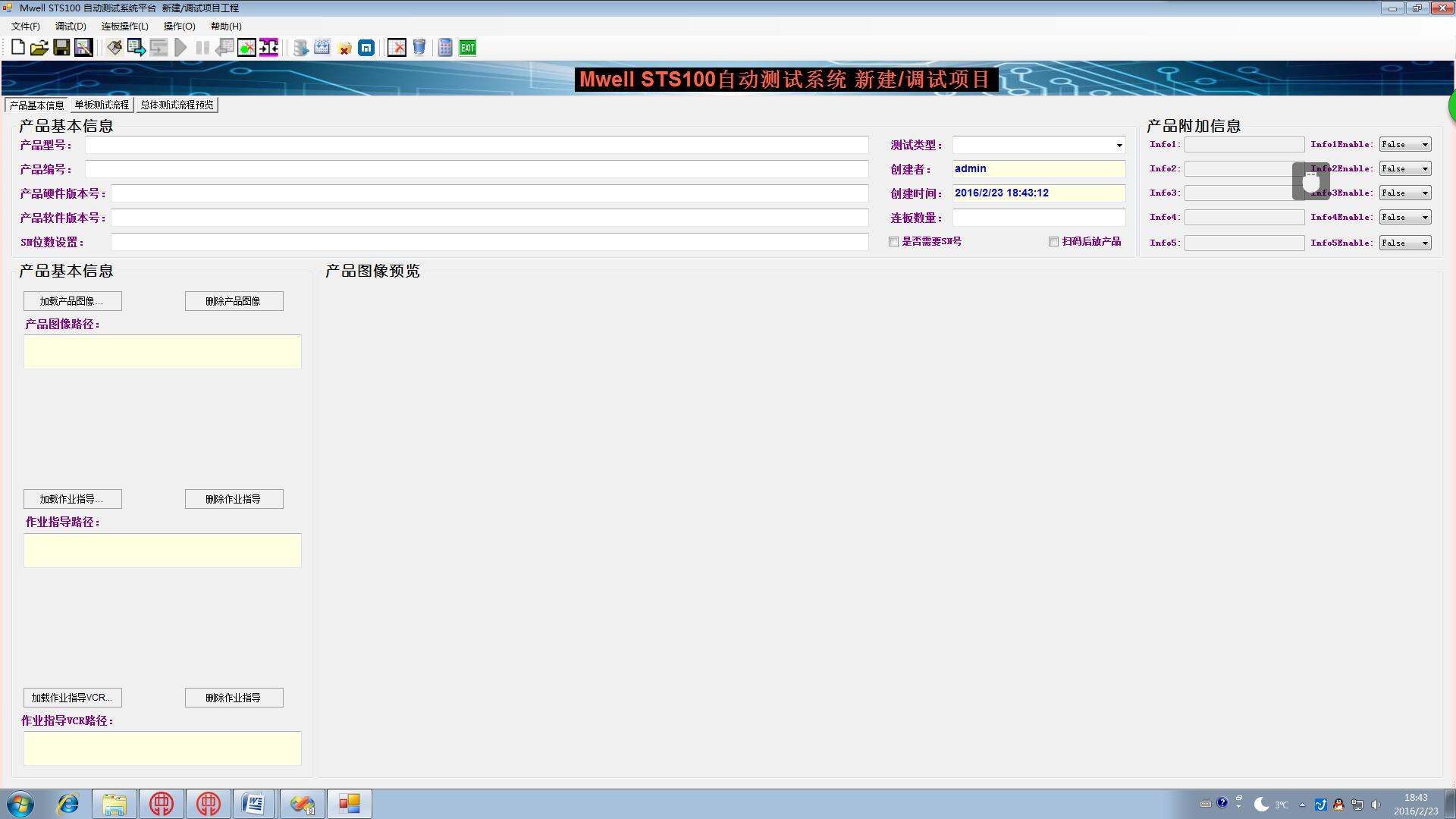Open the 调试(D) menu
This screenshot has height=819, width=1456.
point(71,27)
